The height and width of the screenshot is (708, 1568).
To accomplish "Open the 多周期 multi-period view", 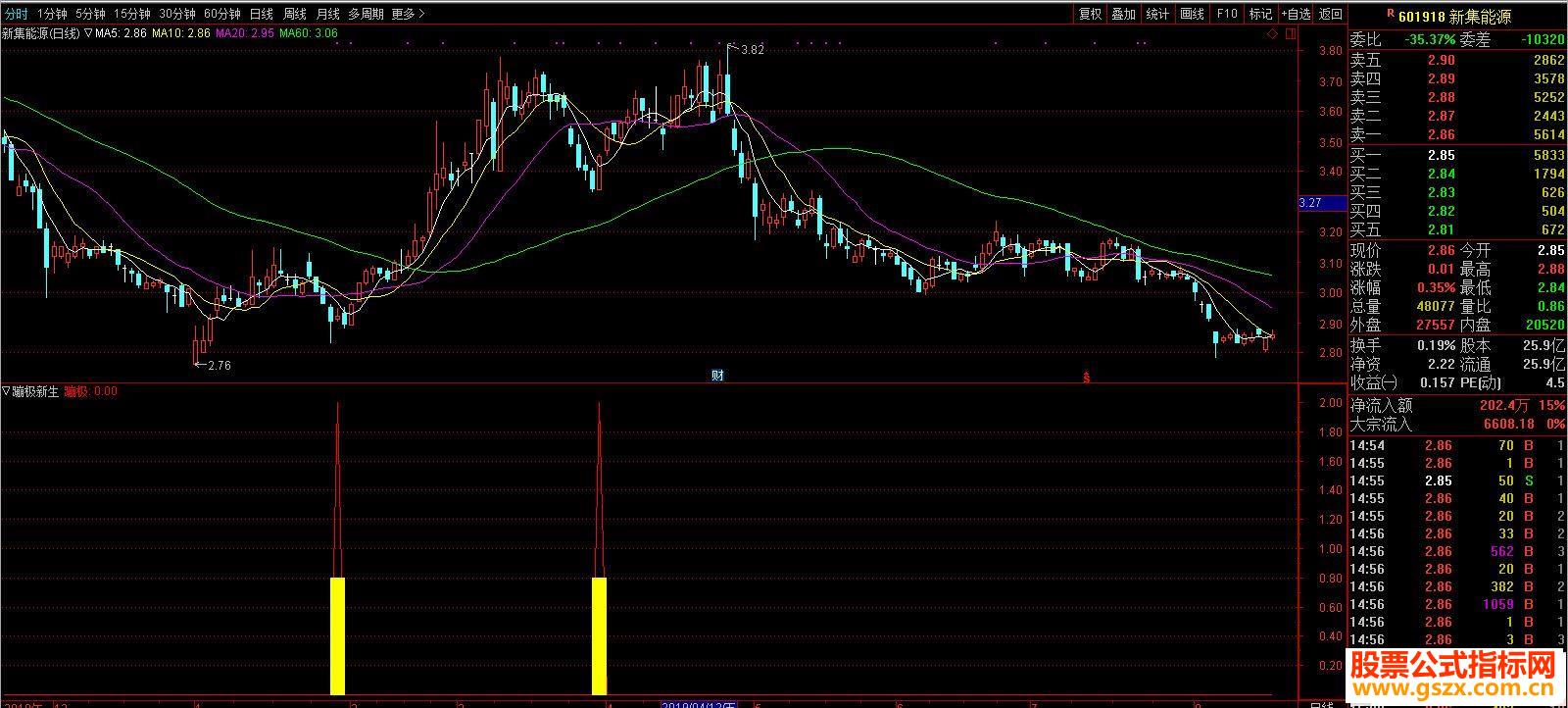I will click(x=366, y=14).
